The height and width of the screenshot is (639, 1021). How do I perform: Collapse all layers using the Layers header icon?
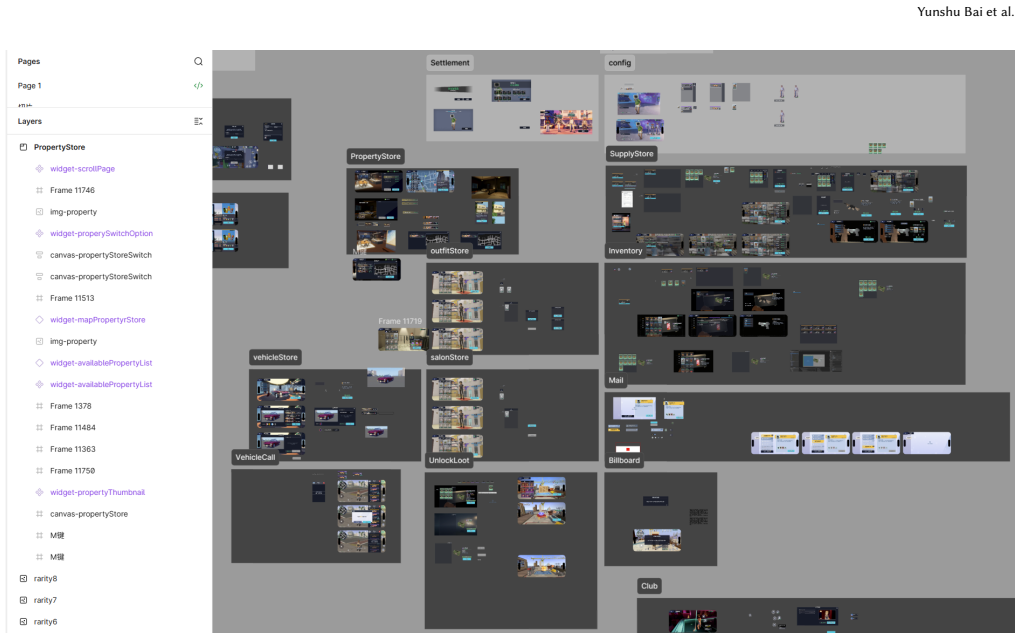tap(198, 121)
